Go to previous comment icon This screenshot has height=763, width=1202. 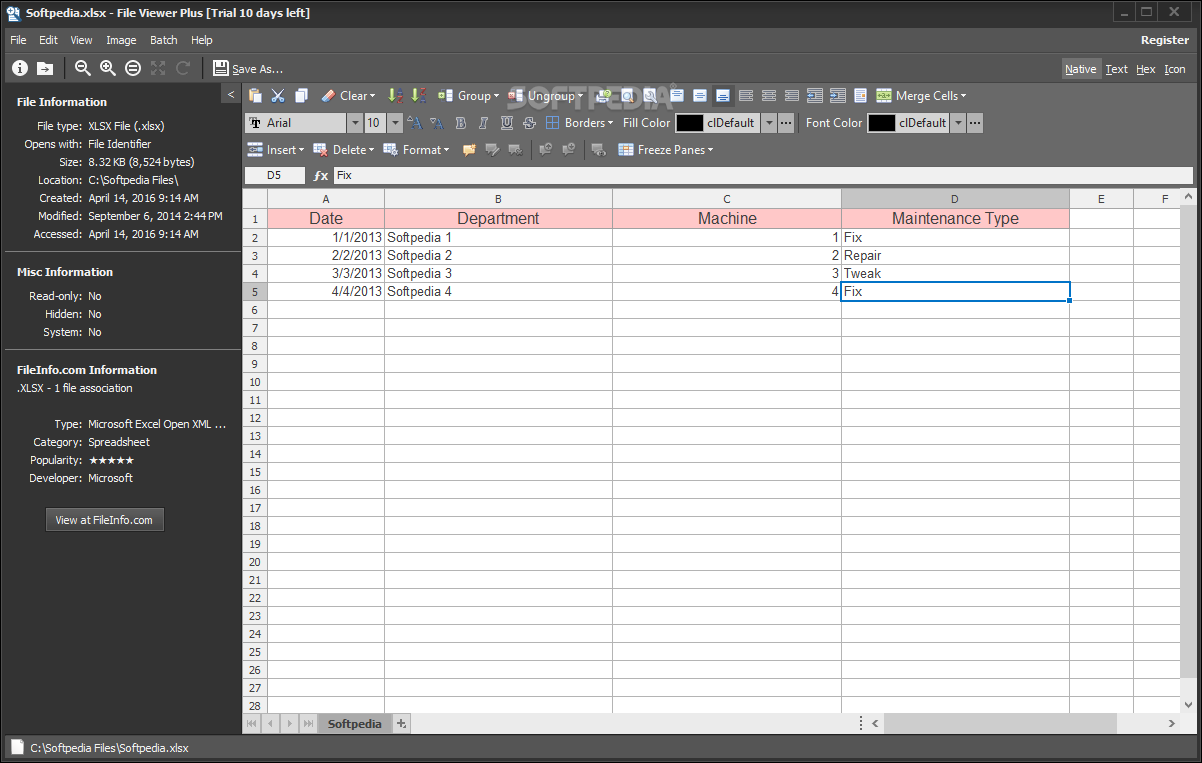[x=546, y=150]
